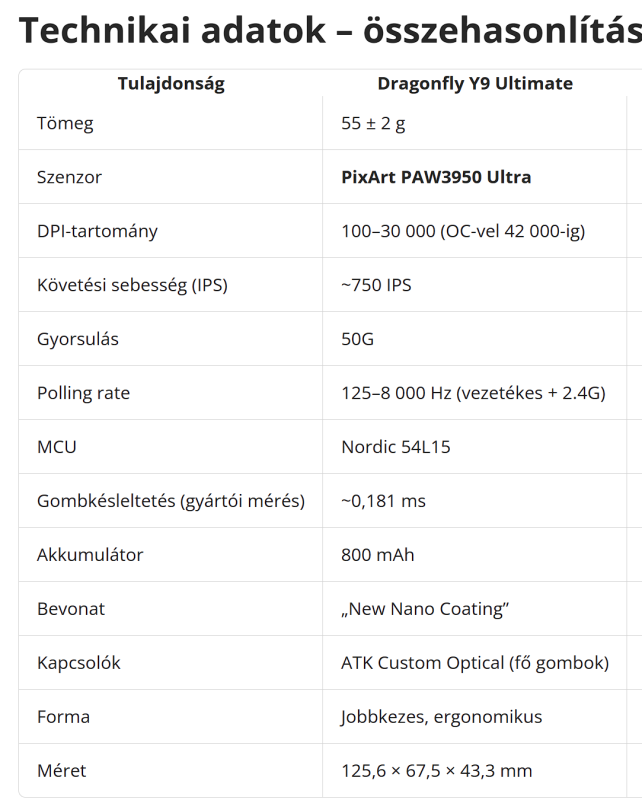Click the "Követési sebesség (IPS)" label
Image resolution: width=642 pixels, height=800 pixels.
132,286
